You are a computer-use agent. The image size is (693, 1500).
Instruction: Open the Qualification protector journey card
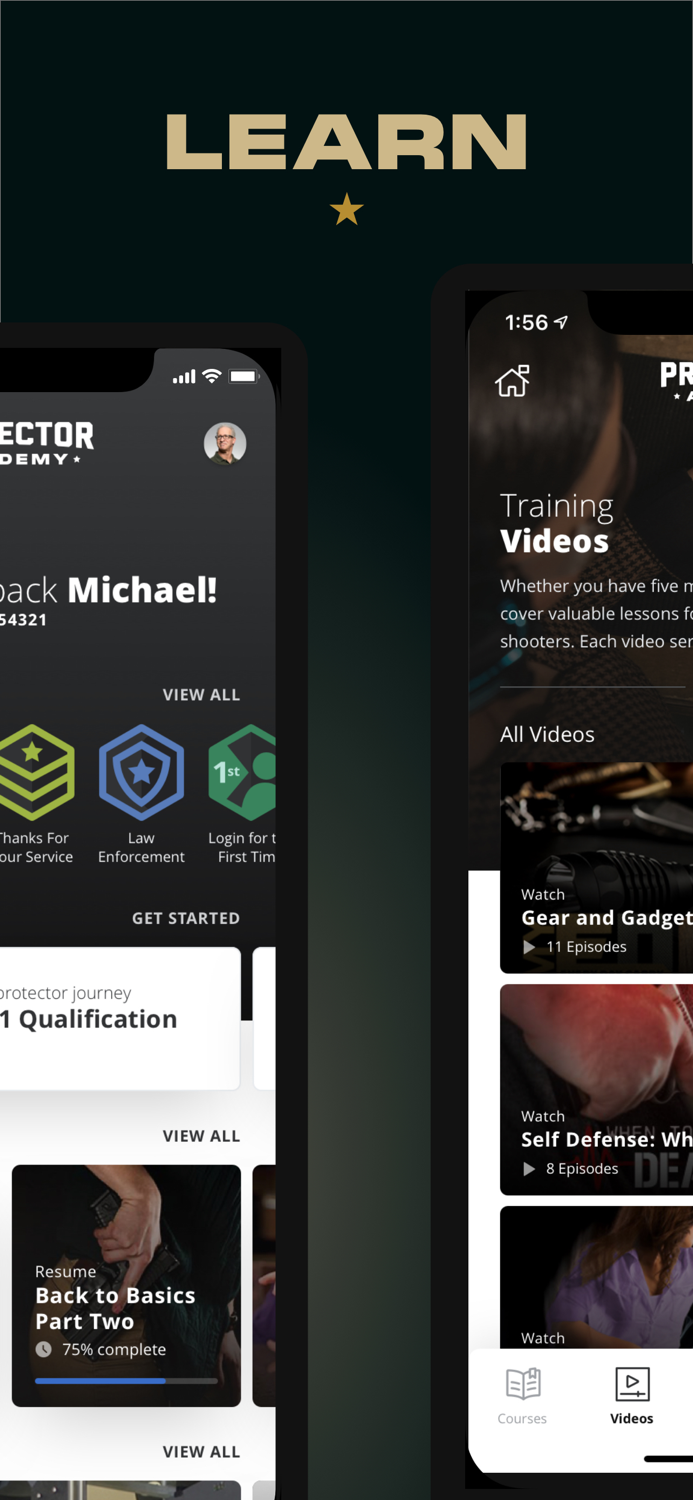[120, 1018]
